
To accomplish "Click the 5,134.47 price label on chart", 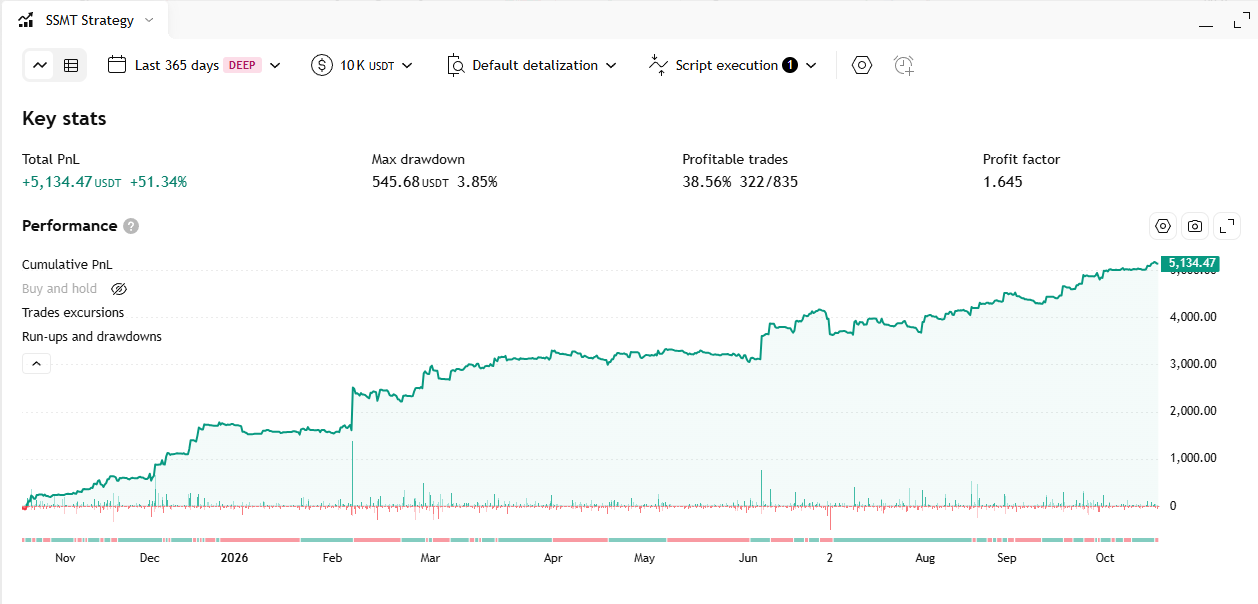I will (1190, 264).
